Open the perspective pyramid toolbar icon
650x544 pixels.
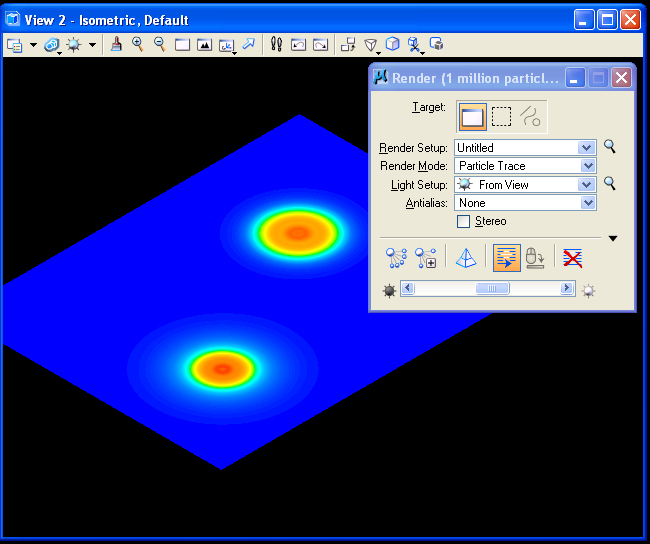coord(371,45)
